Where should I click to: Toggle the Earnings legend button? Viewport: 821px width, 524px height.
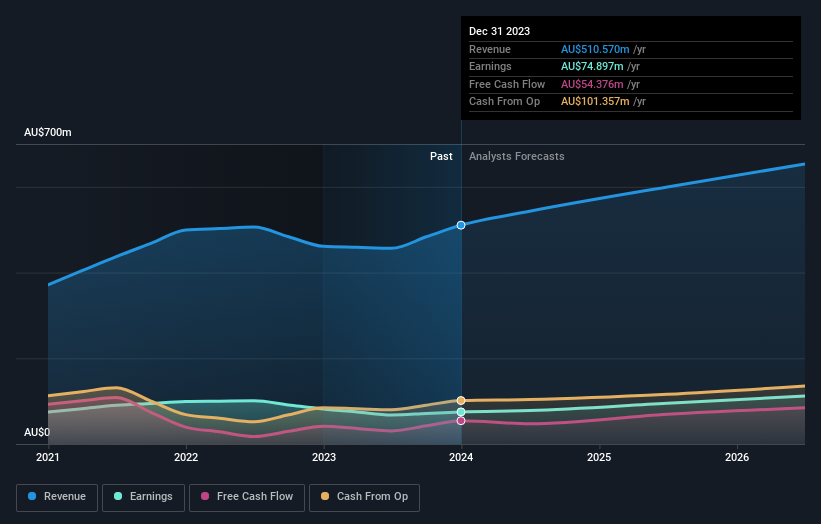point(143,497)
